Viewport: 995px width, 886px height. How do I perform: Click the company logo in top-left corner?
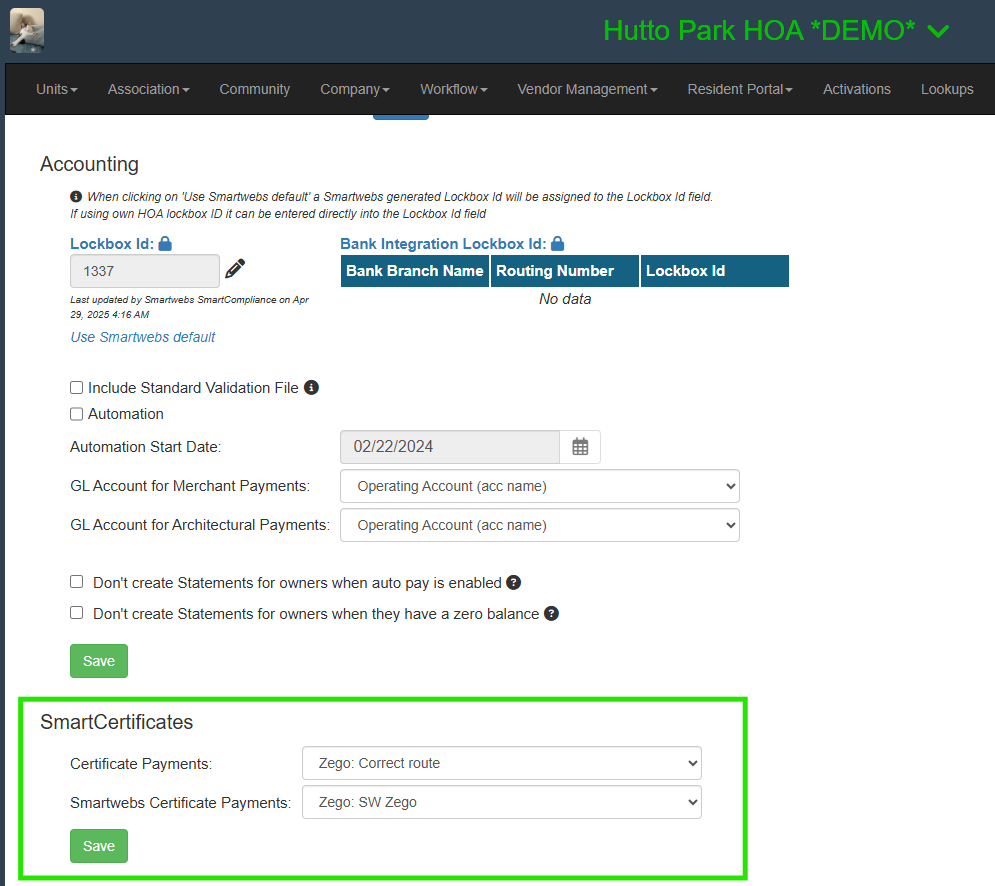click(27, 30)
